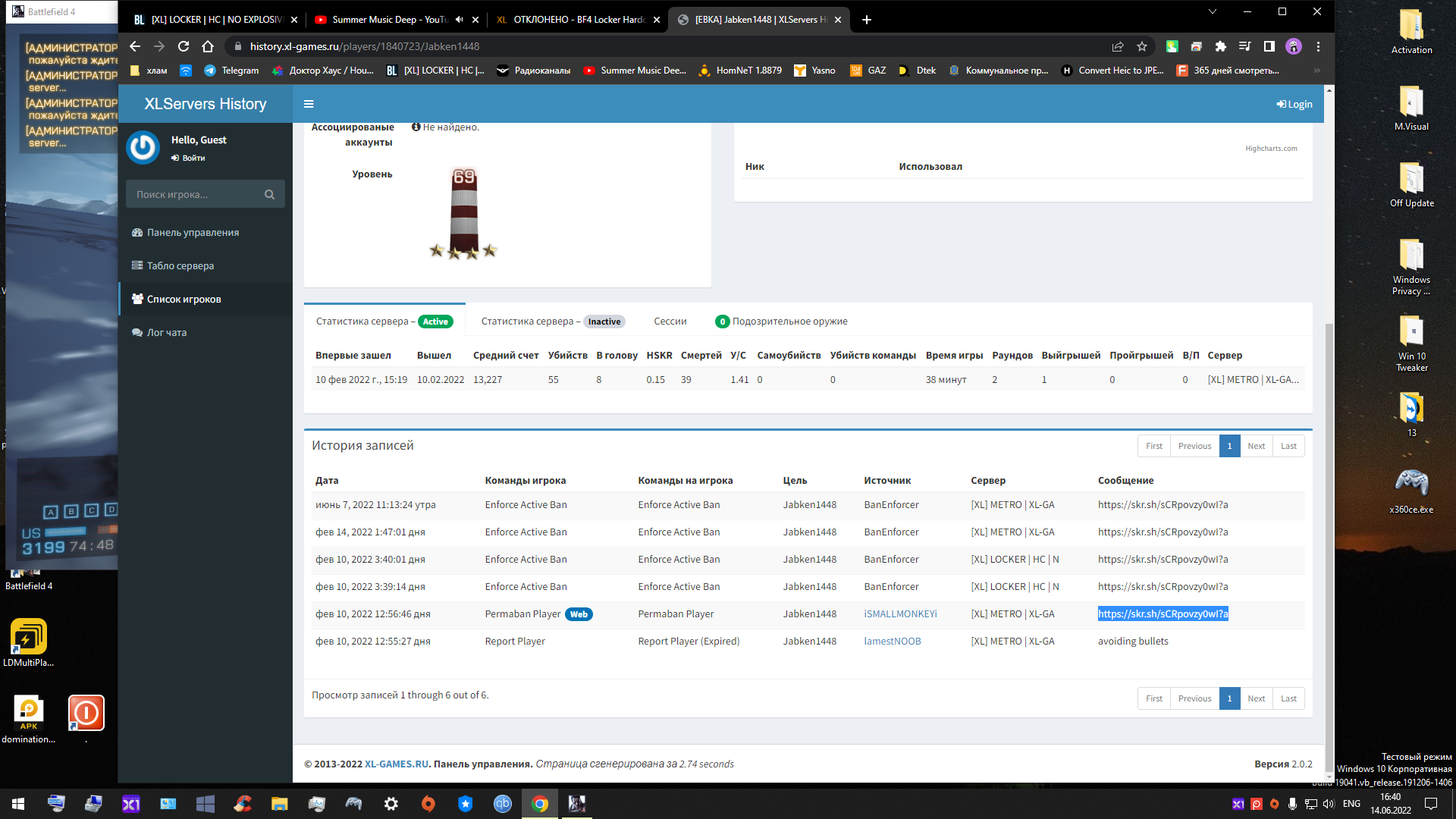Click browser back arrow
Image resolution: width=1456 pixels, height=819 pixels.
135,46
